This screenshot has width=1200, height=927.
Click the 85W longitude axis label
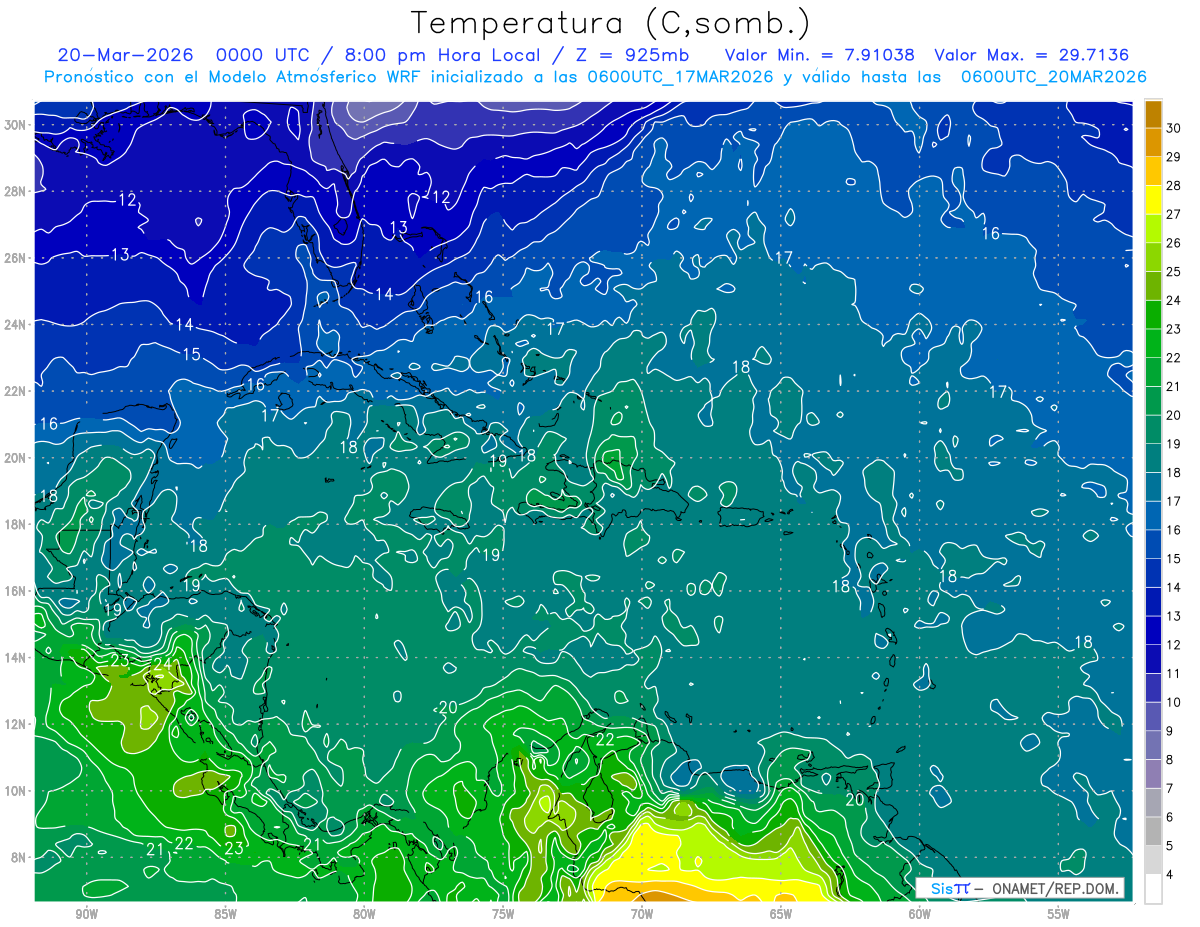(x=225, y=914)
